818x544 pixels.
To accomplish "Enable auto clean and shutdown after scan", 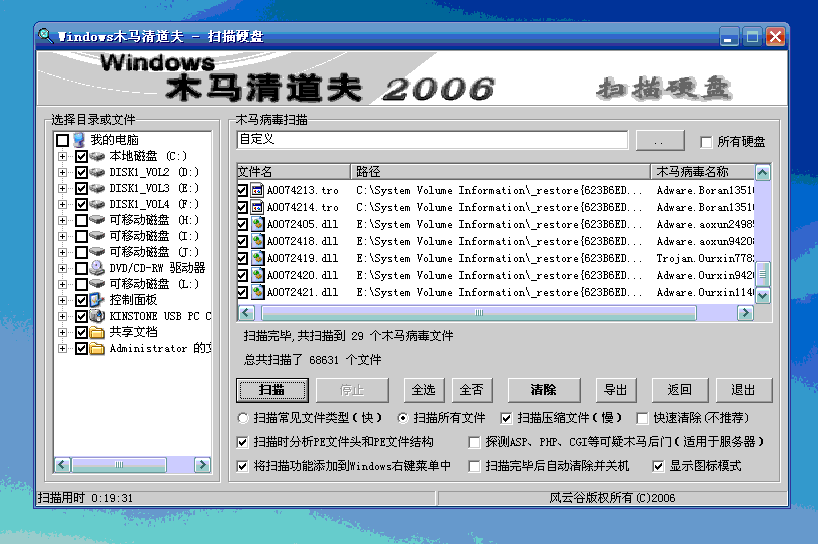I will tap(474, 466).
